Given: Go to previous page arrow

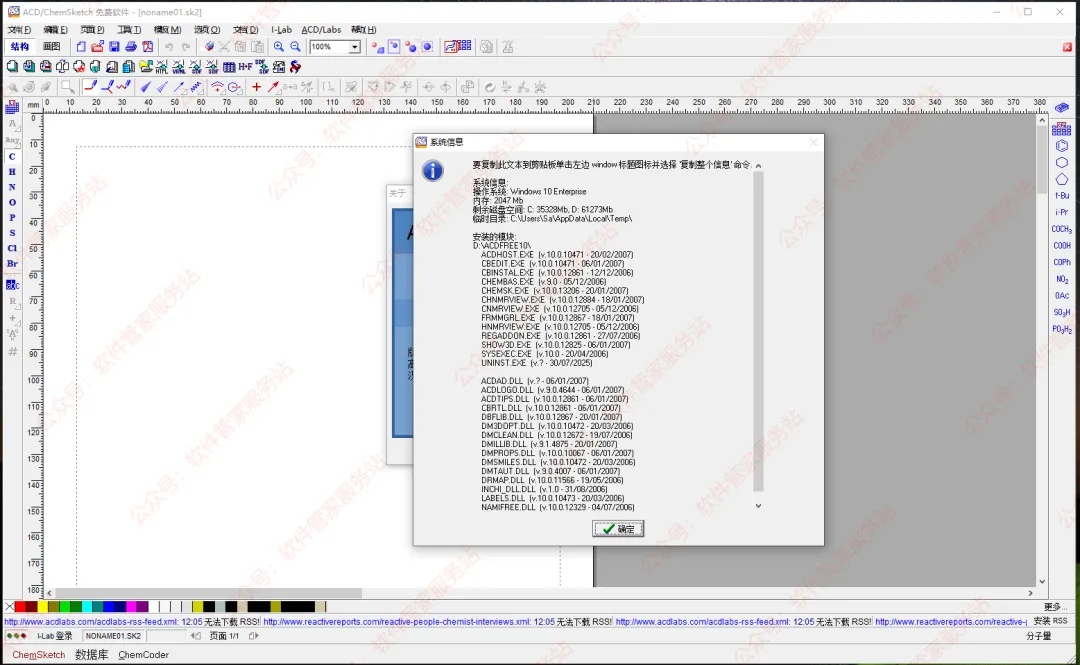Looking at the screenshot, I should point(197,636).
